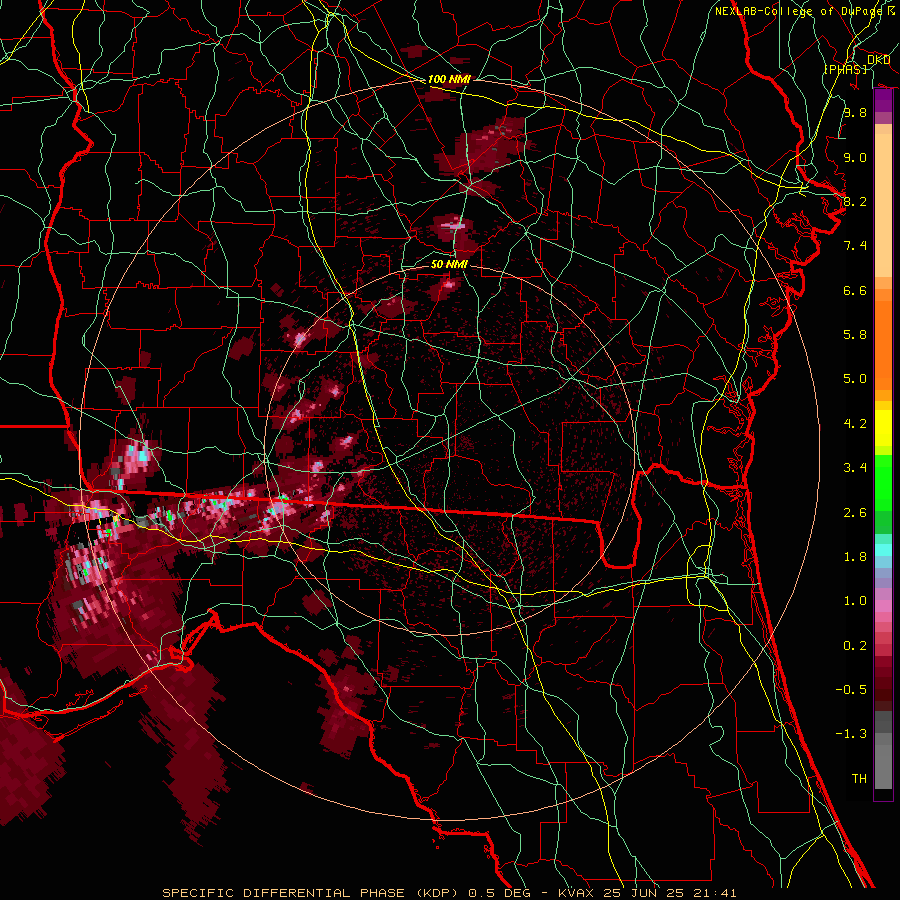The image size is (900, 900).
Task: Pick the pink color bar segment
Action: pos(883,606)
